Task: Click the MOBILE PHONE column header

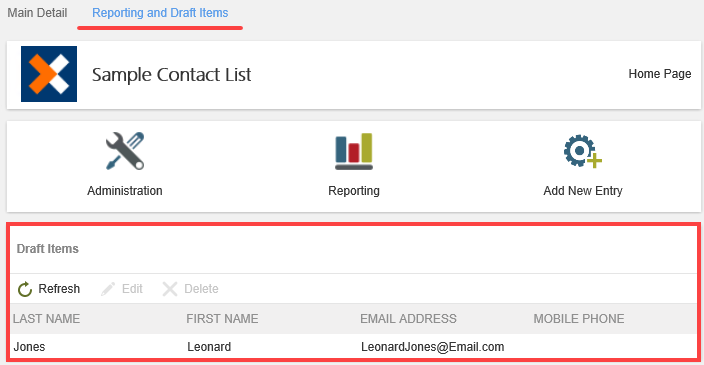Action: click(579, 319)
